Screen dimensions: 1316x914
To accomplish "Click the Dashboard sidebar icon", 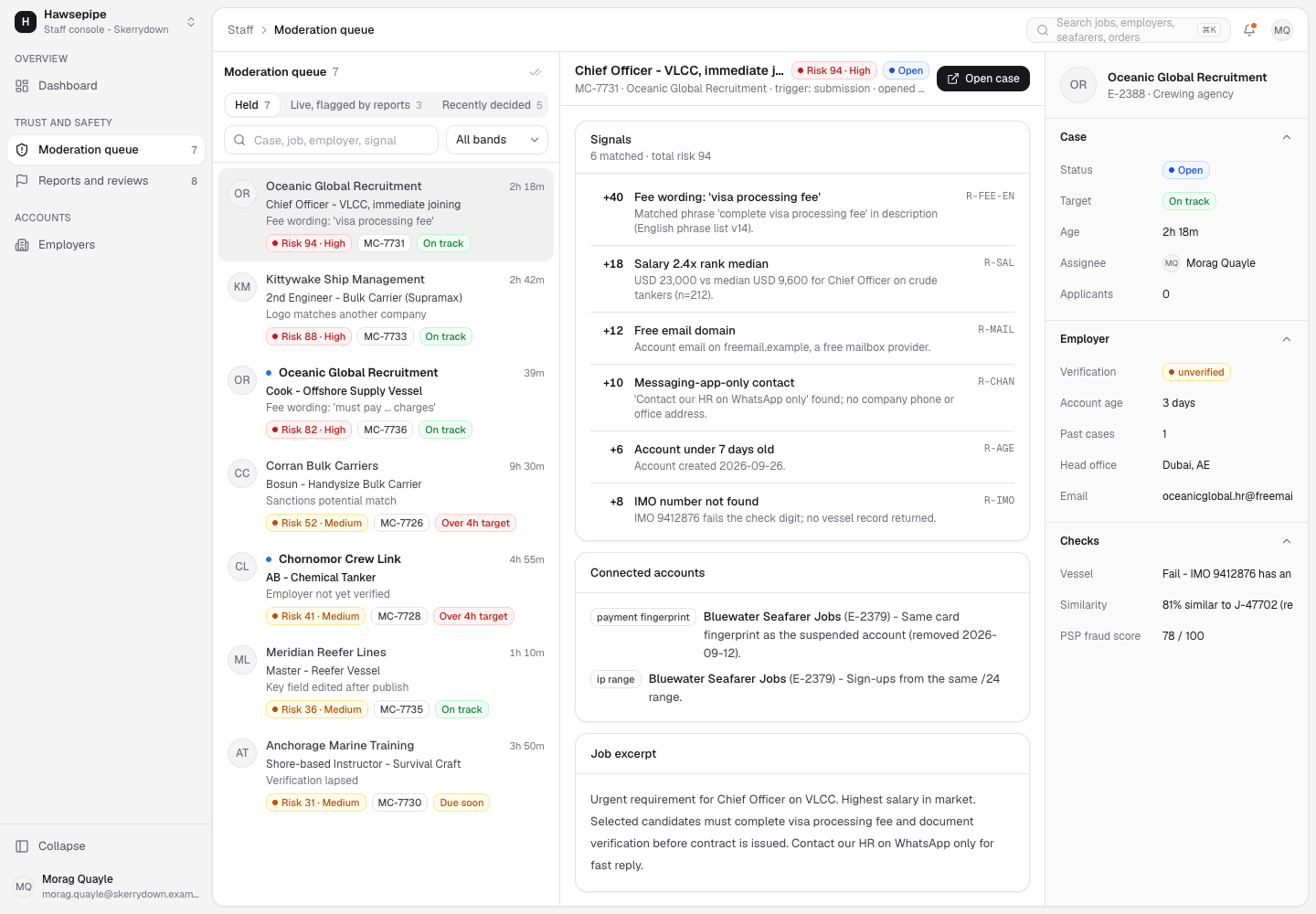I will click(x=22, y=86).
